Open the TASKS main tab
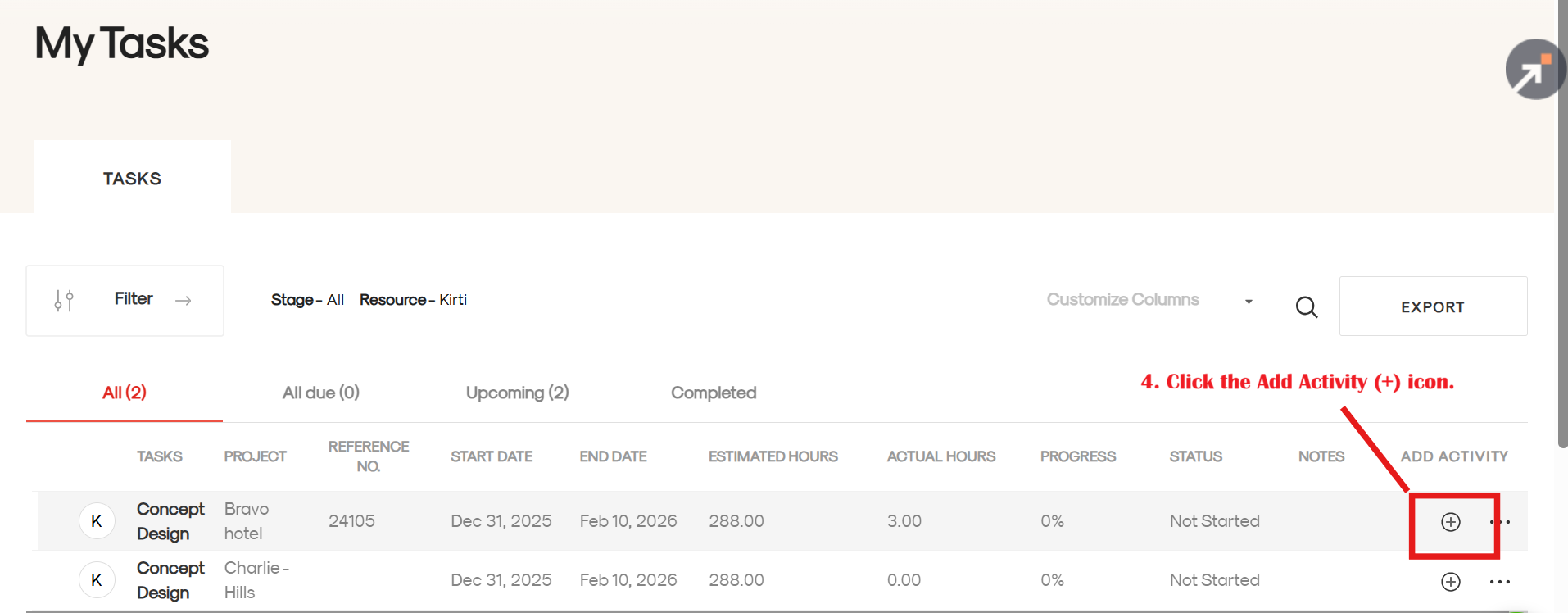Image resolution: width=1568 pixels, height=613 pixels. click(132, 179)
